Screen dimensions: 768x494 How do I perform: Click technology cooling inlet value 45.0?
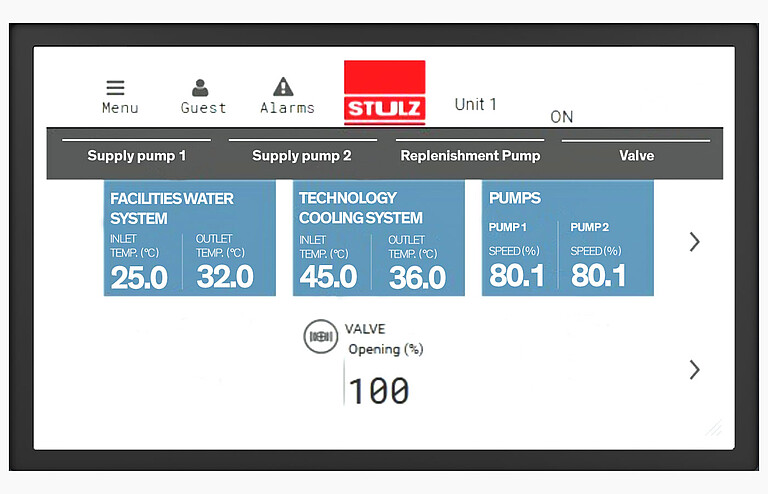click(329, 277)
